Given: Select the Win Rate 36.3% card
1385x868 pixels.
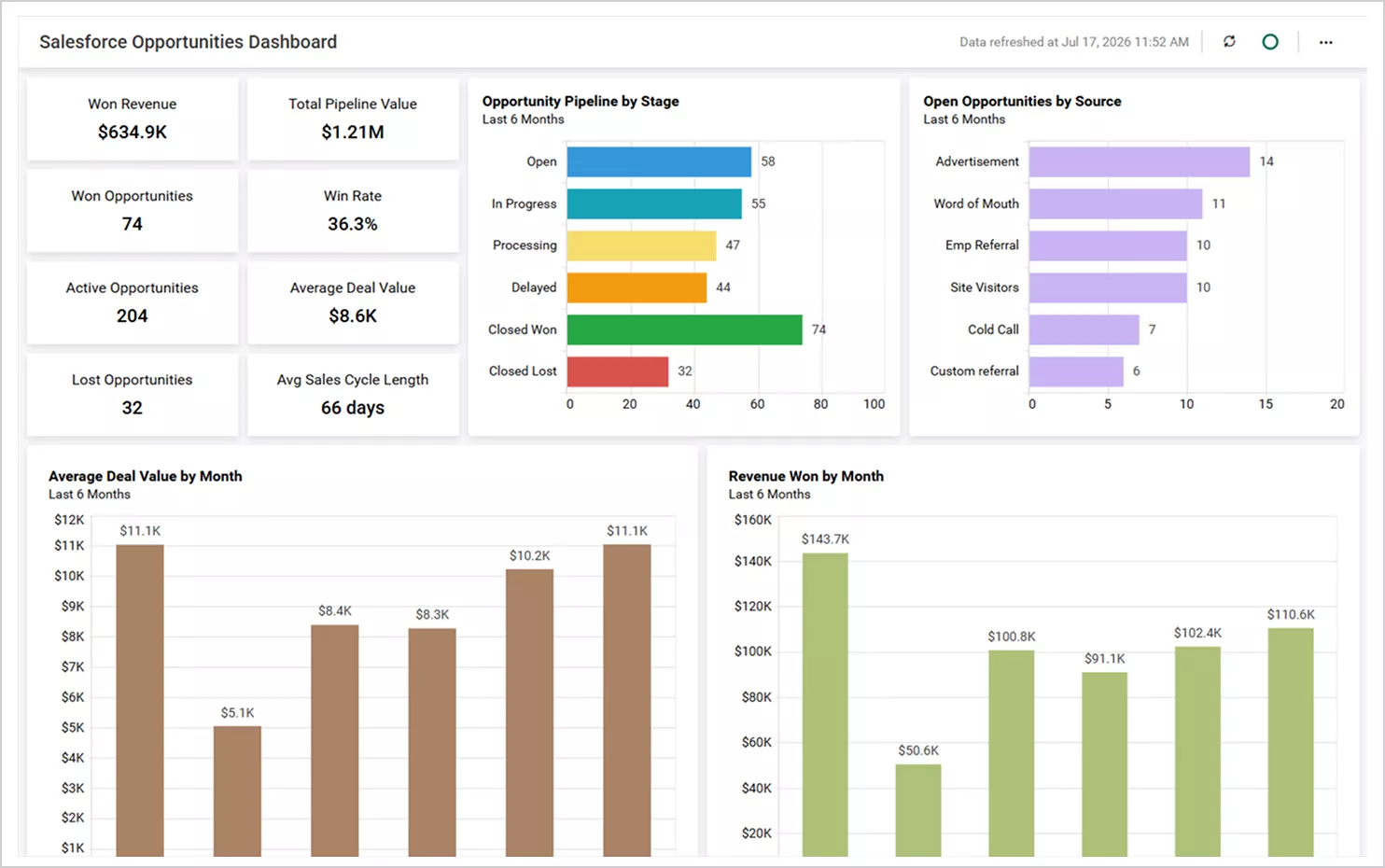Looking at the screenshot, I should pos(353,211).
